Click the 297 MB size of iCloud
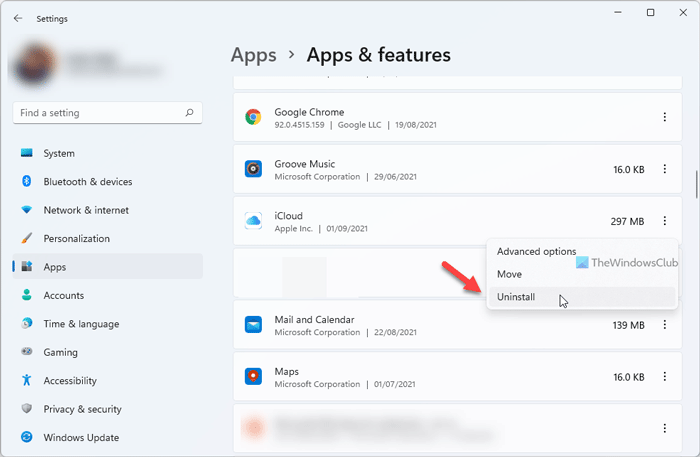The height and width of the screenshot is (457, 700). pos(627,221)
